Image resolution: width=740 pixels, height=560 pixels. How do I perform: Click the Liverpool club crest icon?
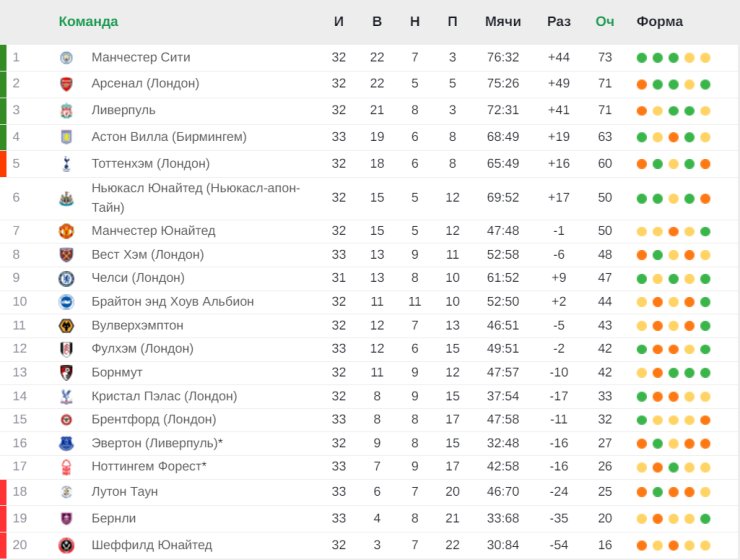[x=66, y=110]
